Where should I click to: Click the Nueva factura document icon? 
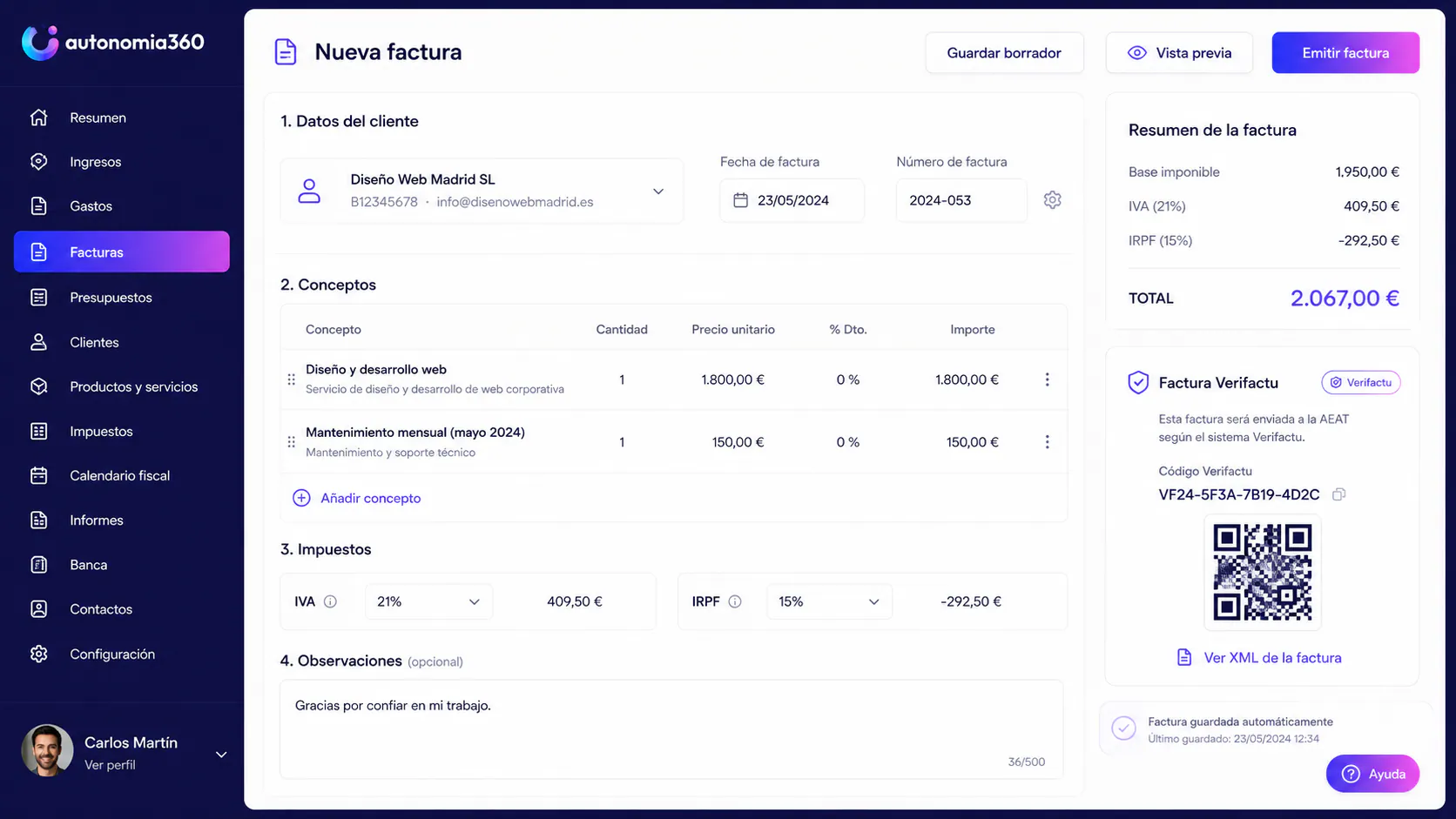[x=286, y=52]
